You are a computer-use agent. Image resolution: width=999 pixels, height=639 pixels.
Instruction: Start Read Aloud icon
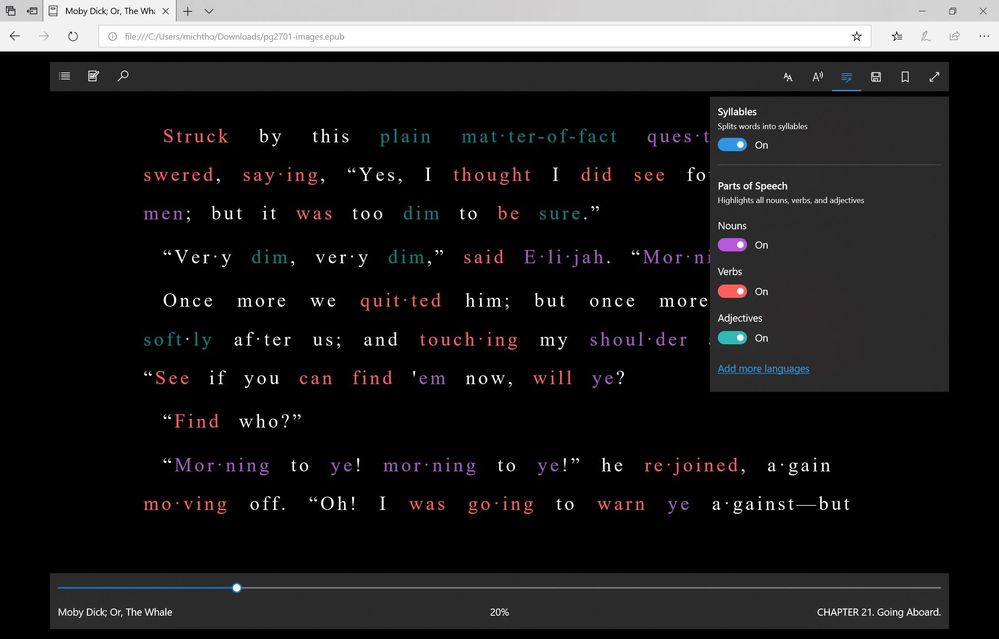[x=817, y=77]
